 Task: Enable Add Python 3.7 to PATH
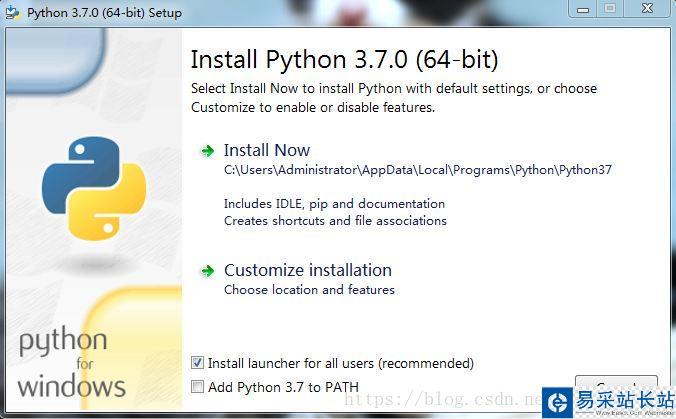point(198,387)
